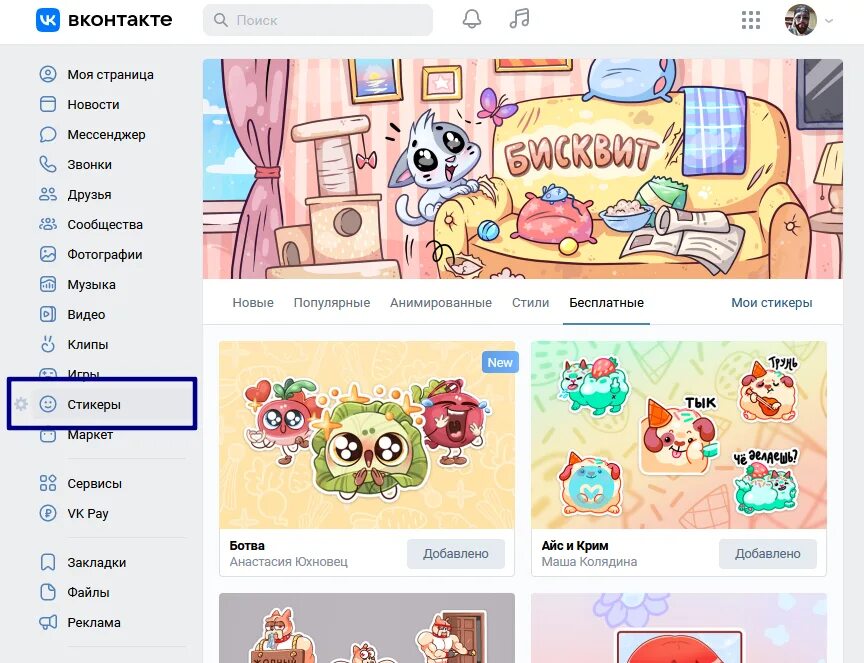
Task: Click the VK Pay ruble icon
Action: click(48, 513)
